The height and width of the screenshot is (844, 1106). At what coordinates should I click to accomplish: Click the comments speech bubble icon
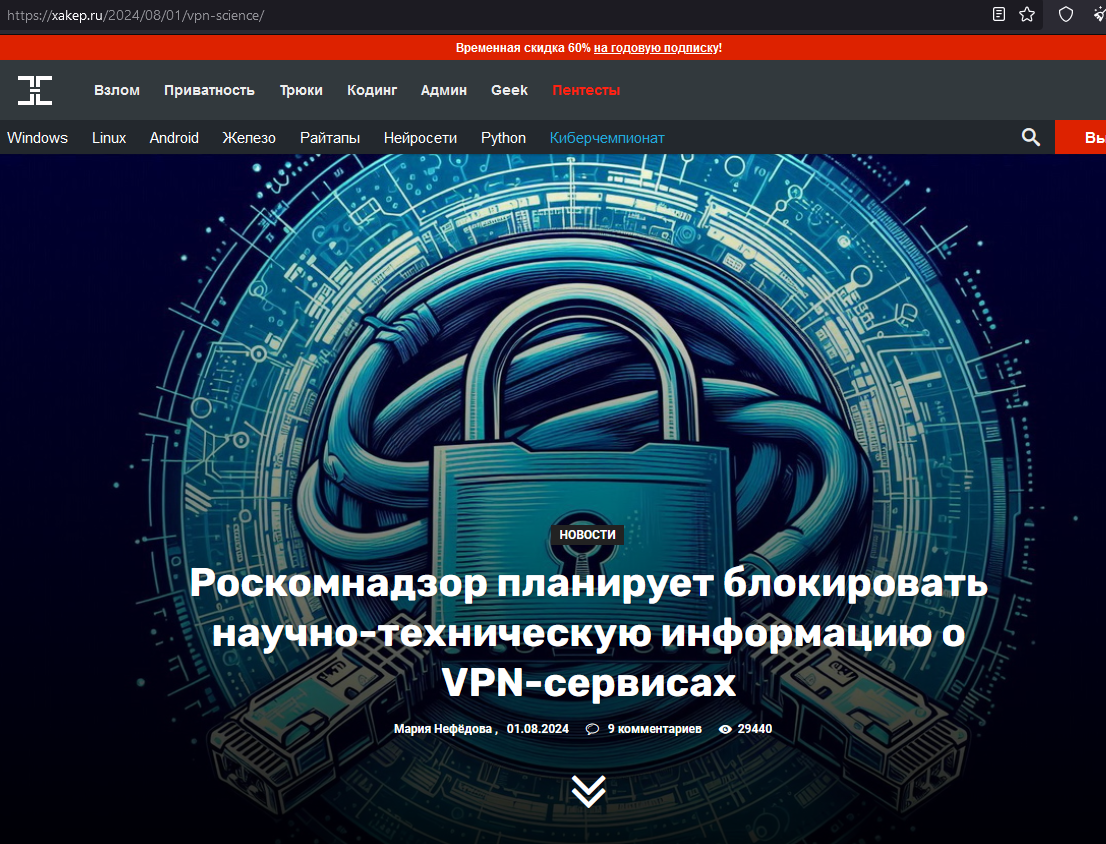pyautogui.click(x=592, y=729)
